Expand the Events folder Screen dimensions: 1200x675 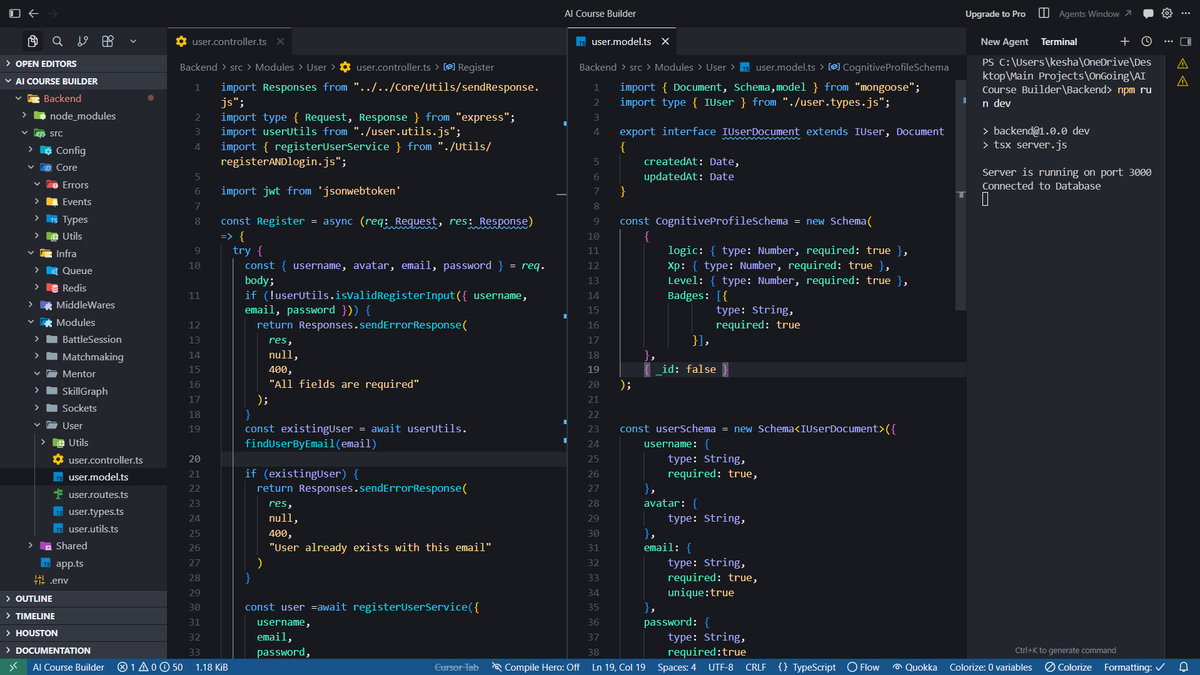tap(83, 202)
